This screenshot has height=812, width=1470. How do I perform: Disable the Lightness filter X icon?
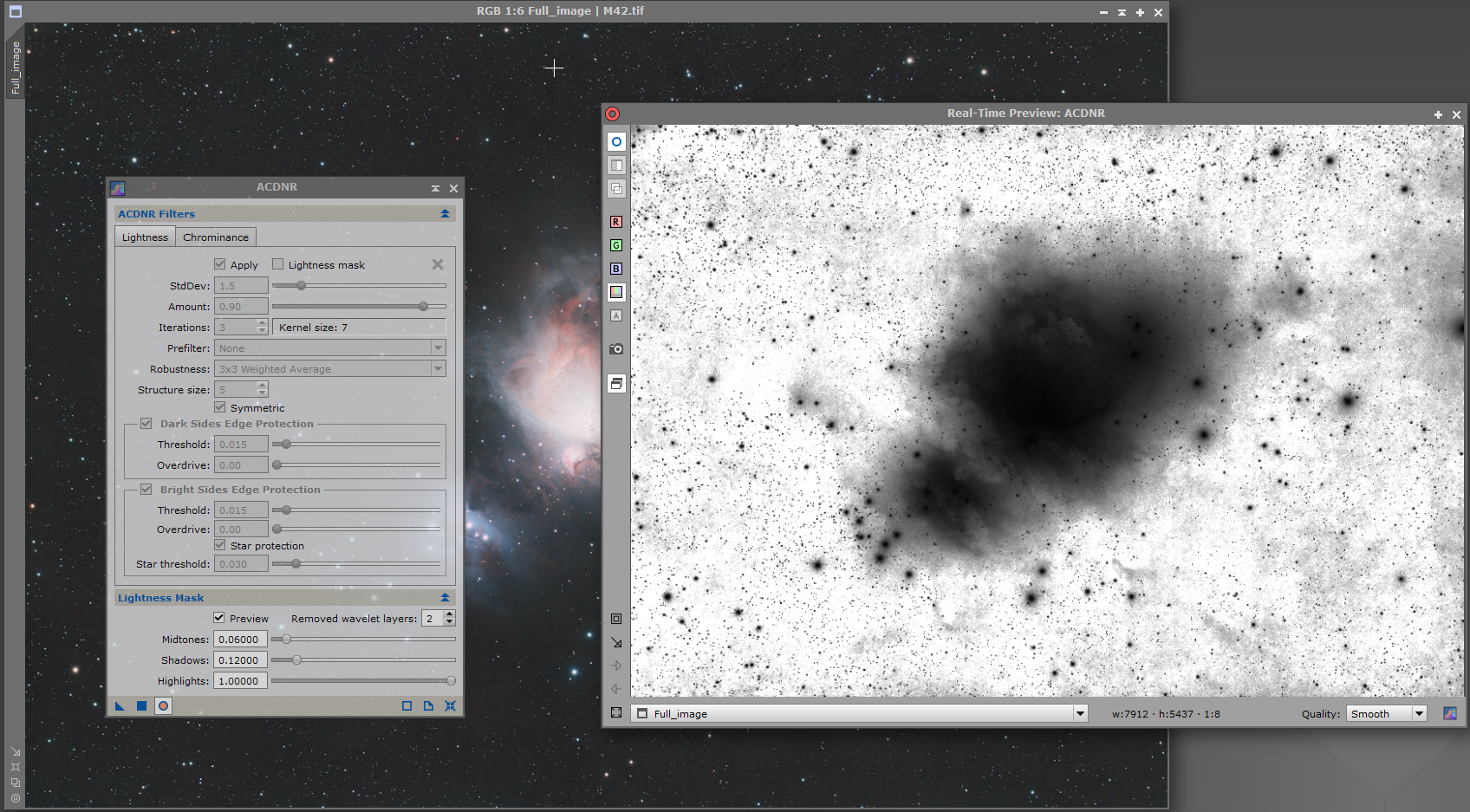(x=438, y=264)
